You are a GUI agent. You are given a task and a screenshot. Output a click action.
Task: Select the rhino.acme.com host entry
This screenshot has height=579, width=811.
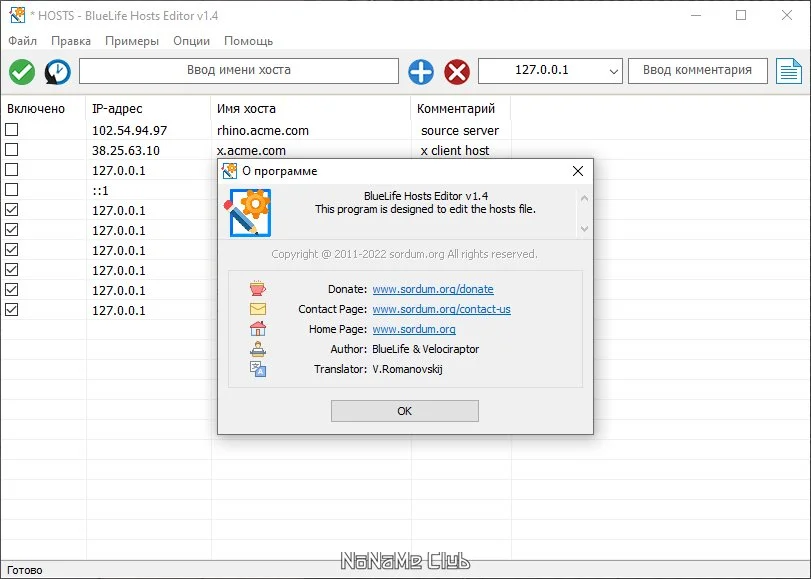tap(263, 130)
